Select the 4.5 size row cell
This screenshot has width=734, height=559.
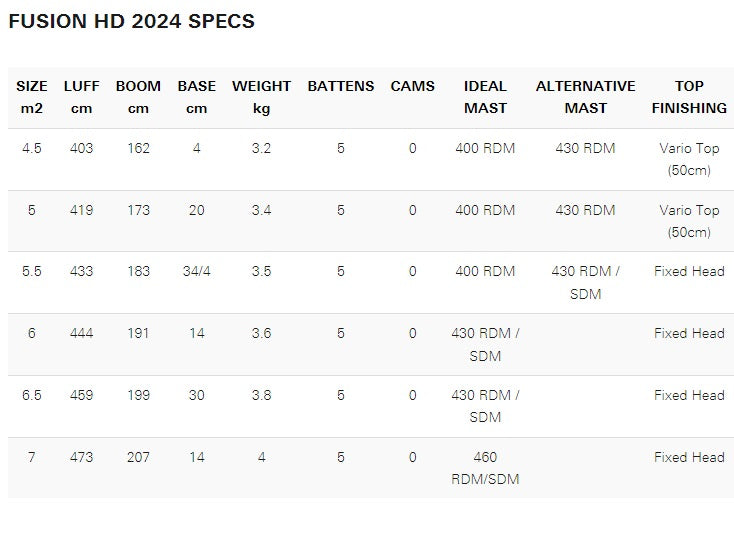tap(32, 148)
